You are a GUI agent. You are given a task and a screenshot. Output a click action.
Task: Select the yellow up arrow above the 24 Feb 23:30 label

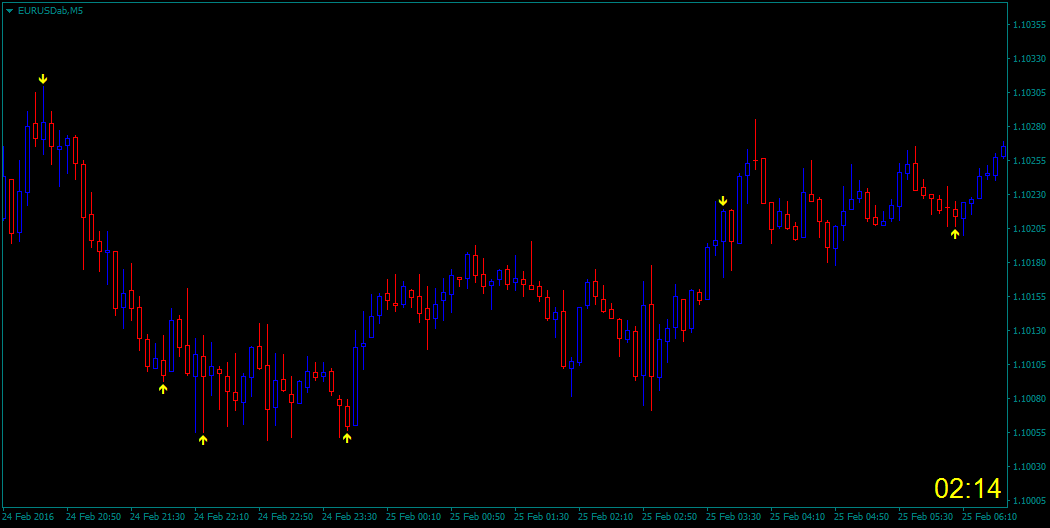pos(347,438)
